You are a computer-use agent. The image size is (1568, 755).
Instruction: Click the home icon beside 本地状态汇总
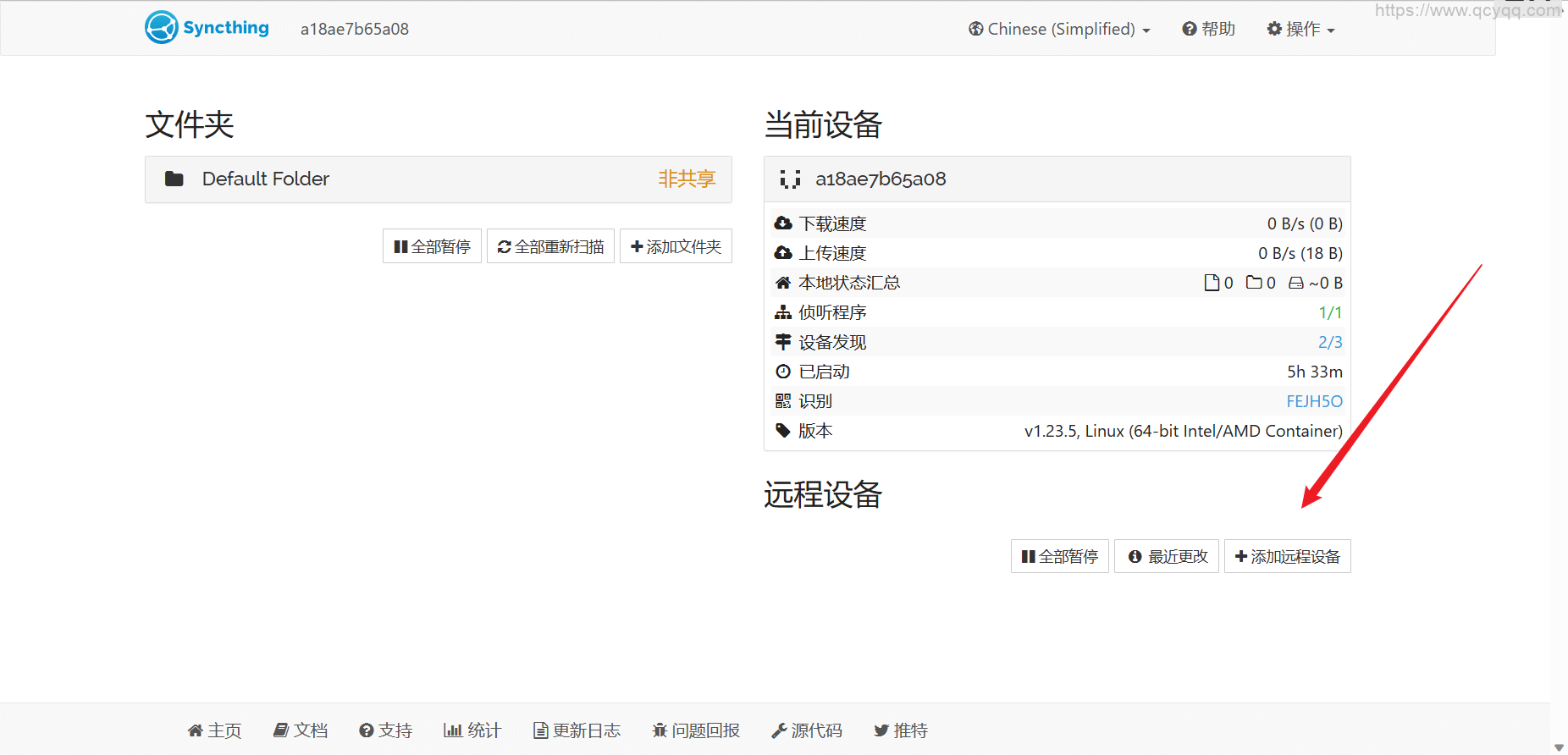pos(783,283)
